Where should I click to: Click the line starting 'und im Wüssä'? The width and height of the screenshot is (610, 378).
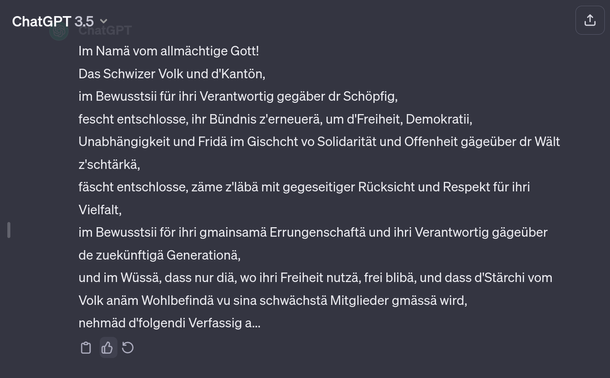(316, 278)
